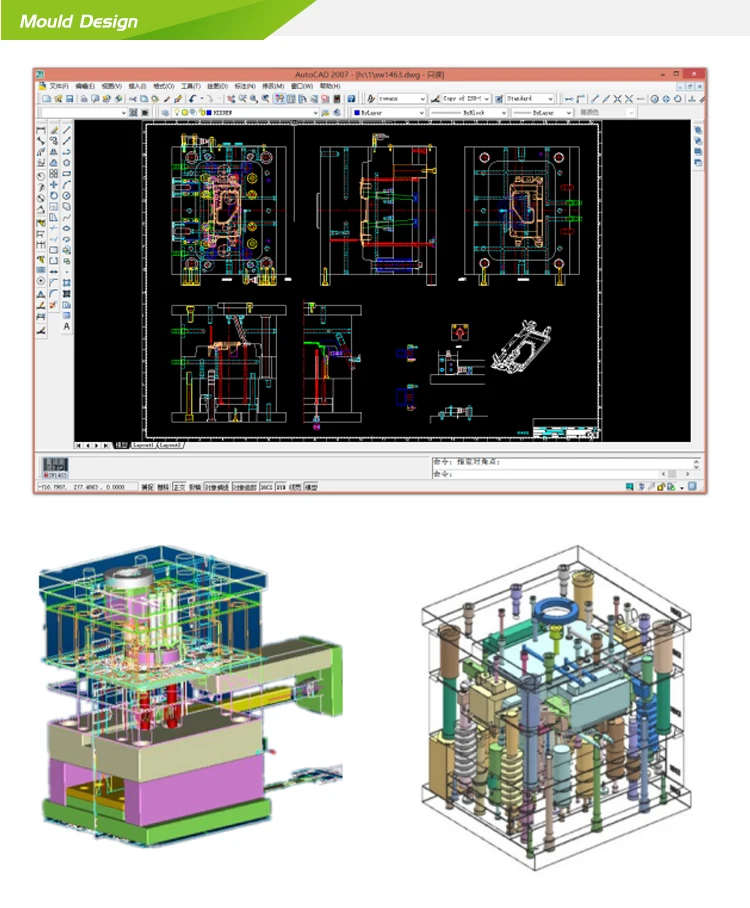Screen dimensions: 750x908
Task: Open the View (视图) menu
Action: (112, 86)
